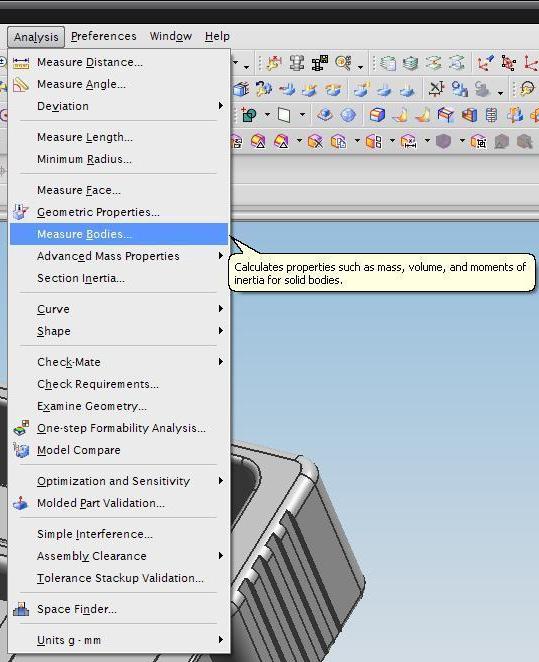Expand the Units g - mm submenu

pos(119,640)
